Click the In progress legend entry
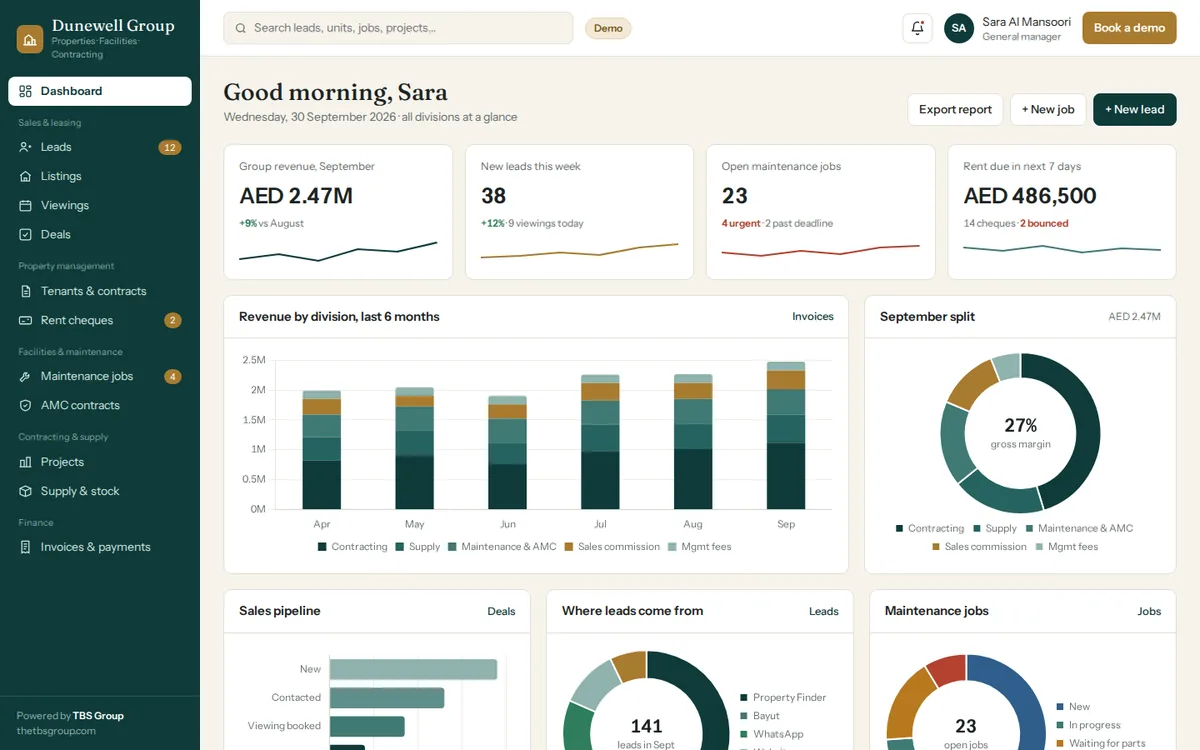The width and height of the screenshot is (1200, 750). coord(1088,725)
